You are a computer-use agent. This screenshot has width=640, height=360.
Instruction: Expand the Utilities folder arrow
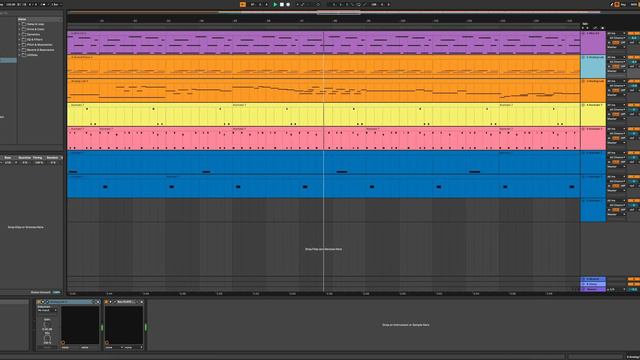click(19, 55)
